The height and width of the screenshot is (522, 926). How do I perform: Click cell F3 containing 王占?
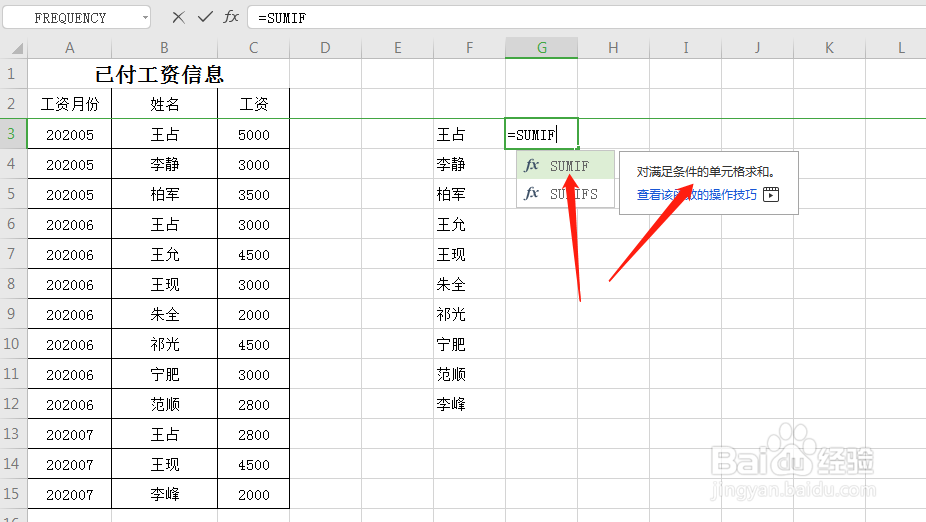[469, 134]
